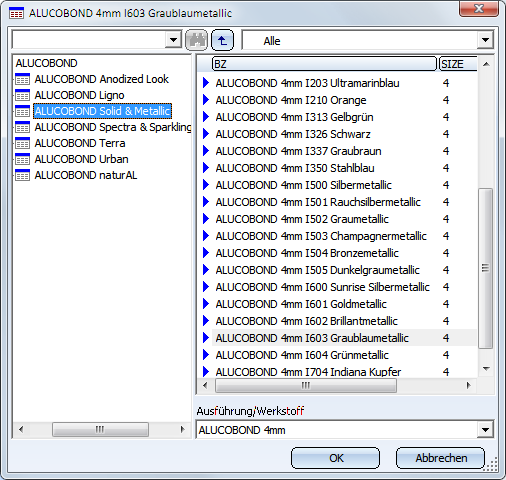506x480 pixels.
Task: Select ALUCOBOND 4mm I704 Indiana Kupfer row
Action: [x=344, y=371]
